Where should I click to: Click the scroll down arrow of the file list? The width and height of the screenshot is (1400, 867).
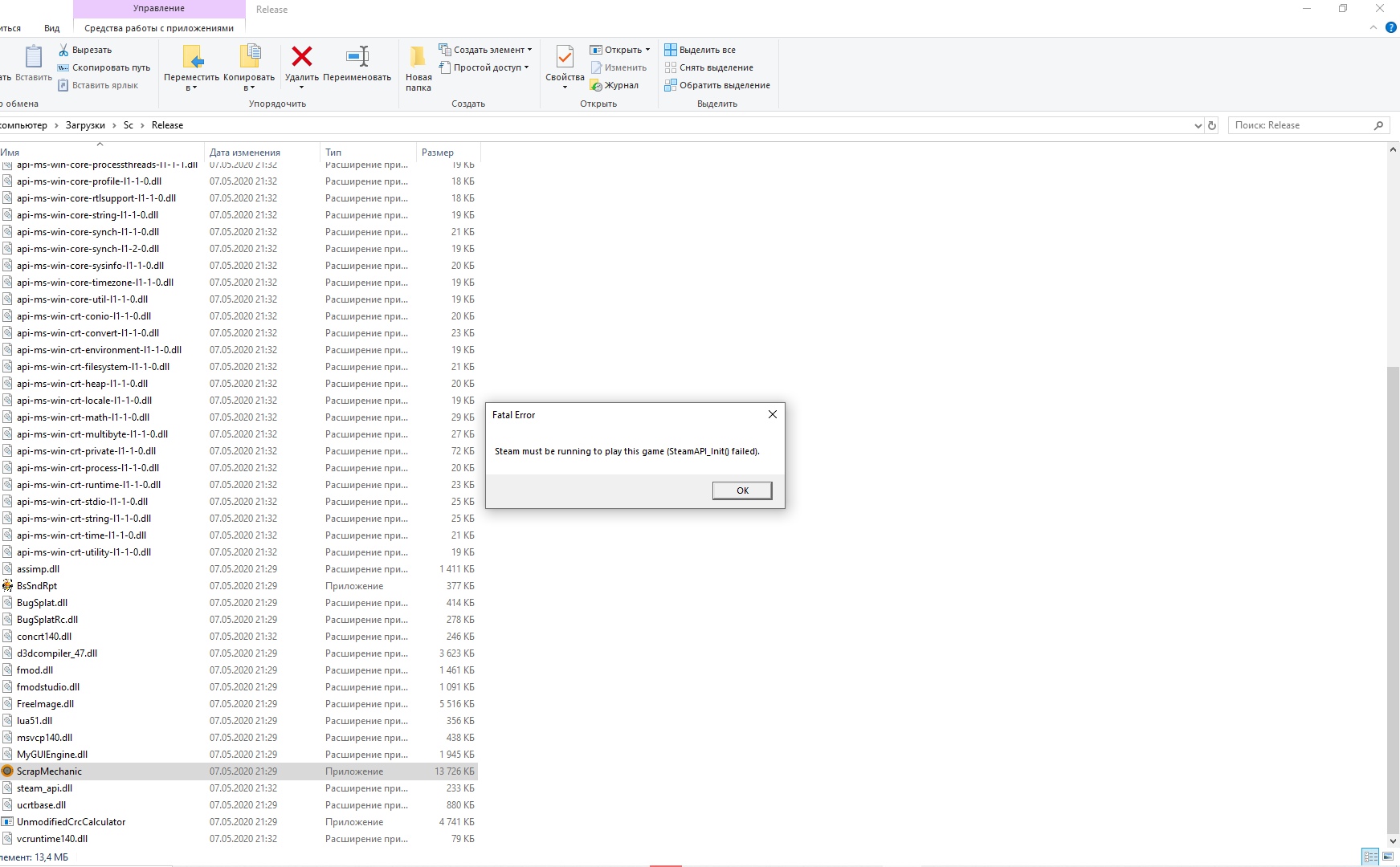click(1393, 841)
